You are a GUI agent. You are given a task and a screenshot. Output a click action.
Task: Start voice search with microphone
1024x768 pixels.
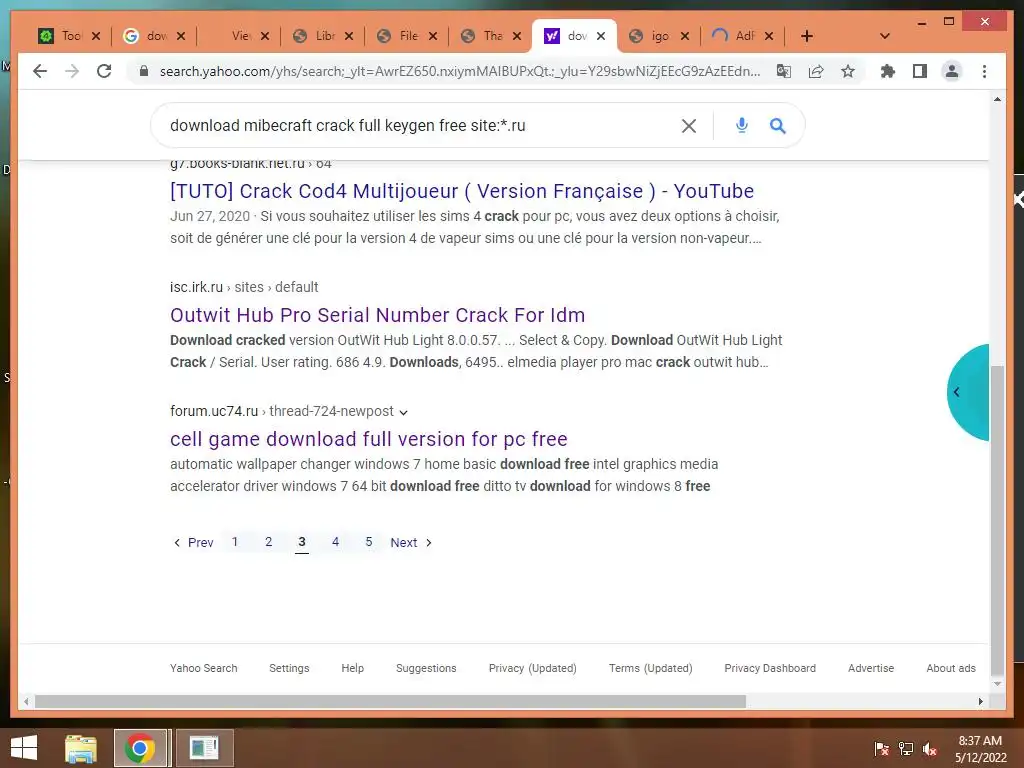[x=741, y=125]
